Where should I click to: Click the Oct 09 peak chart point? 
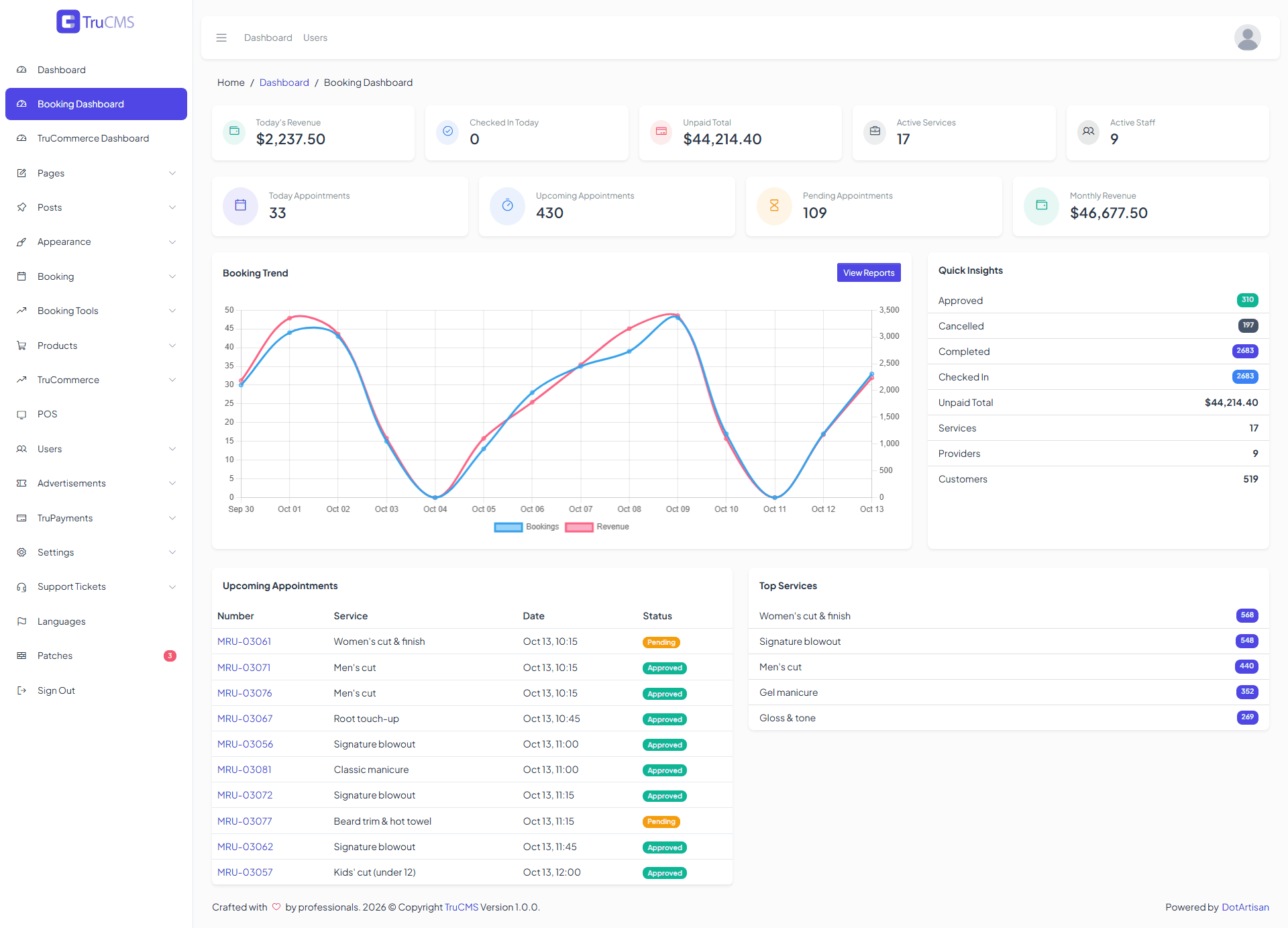click(x=678, y=315)
